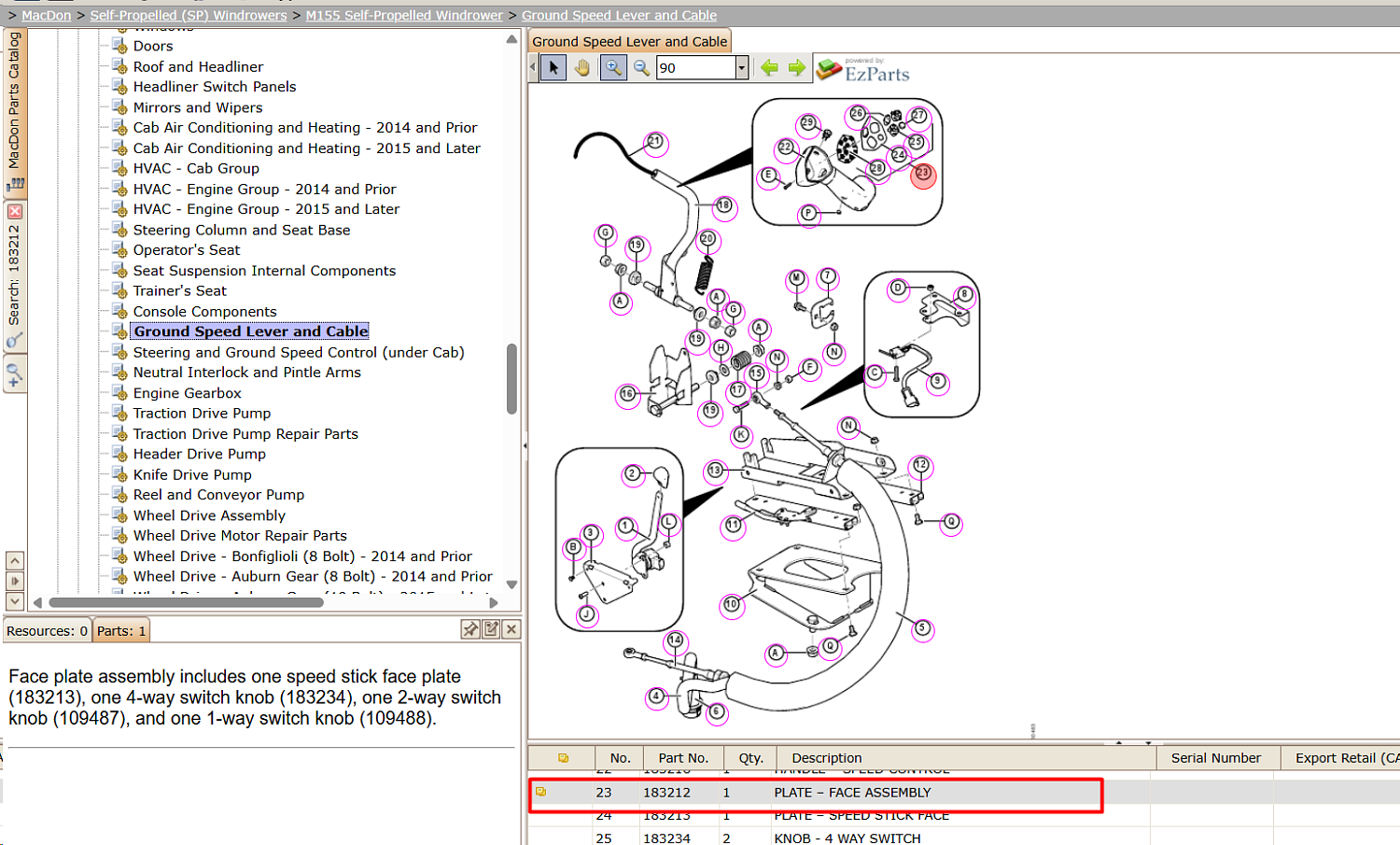Click callout 12 in the diagram
Screen dimensions: 1400x845
921,465
